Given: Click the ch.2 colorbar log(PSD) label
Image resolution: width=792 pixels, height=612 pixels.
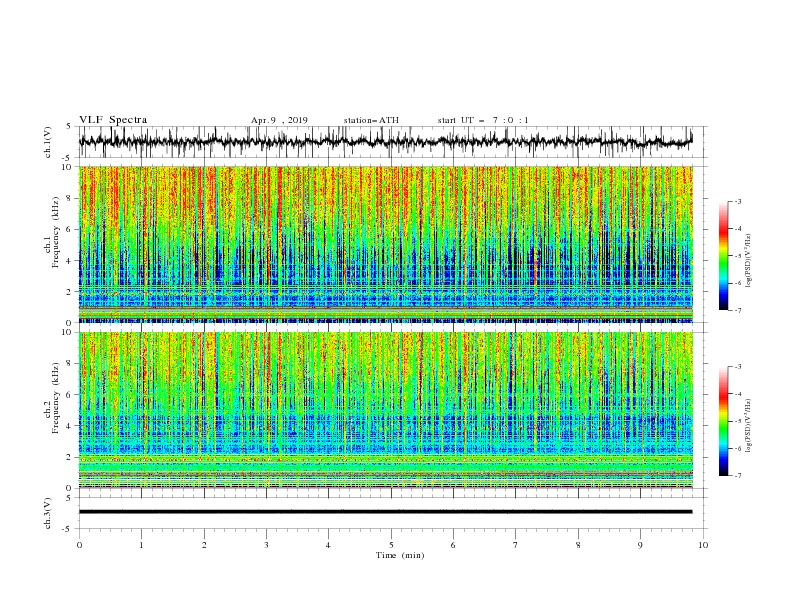Looking at the screenshot, I should click(x=749, y=425).
